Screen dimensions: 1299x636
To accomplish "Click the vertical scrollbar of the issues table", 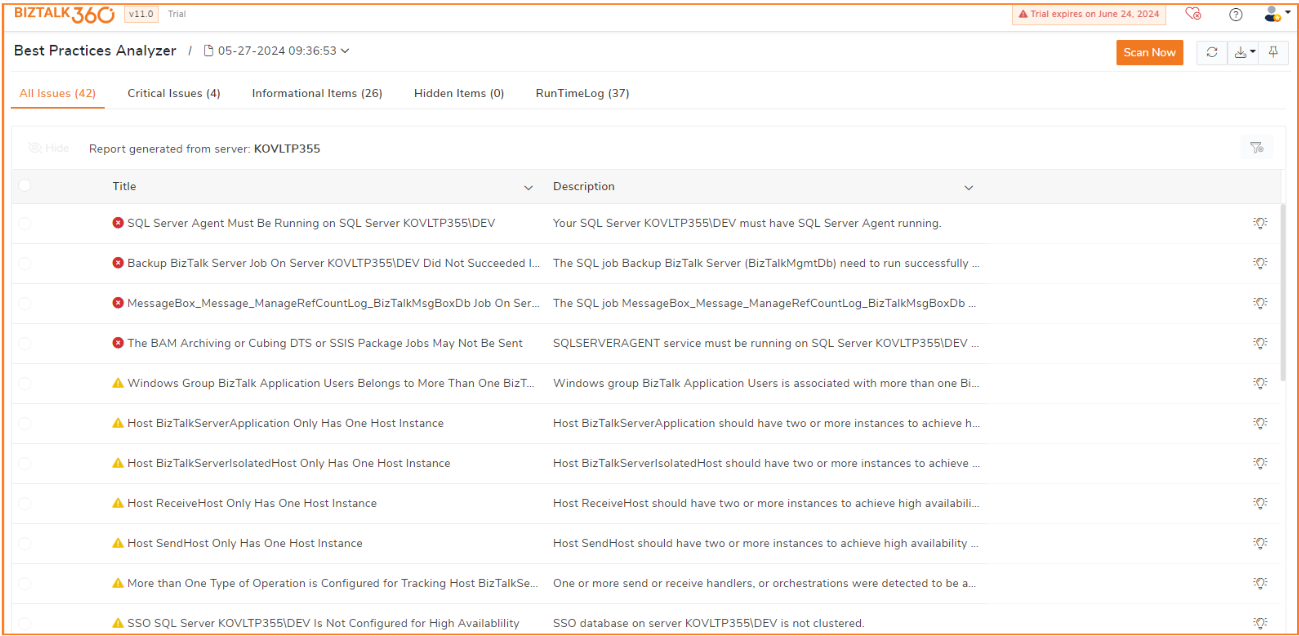I will point(1284,300).
